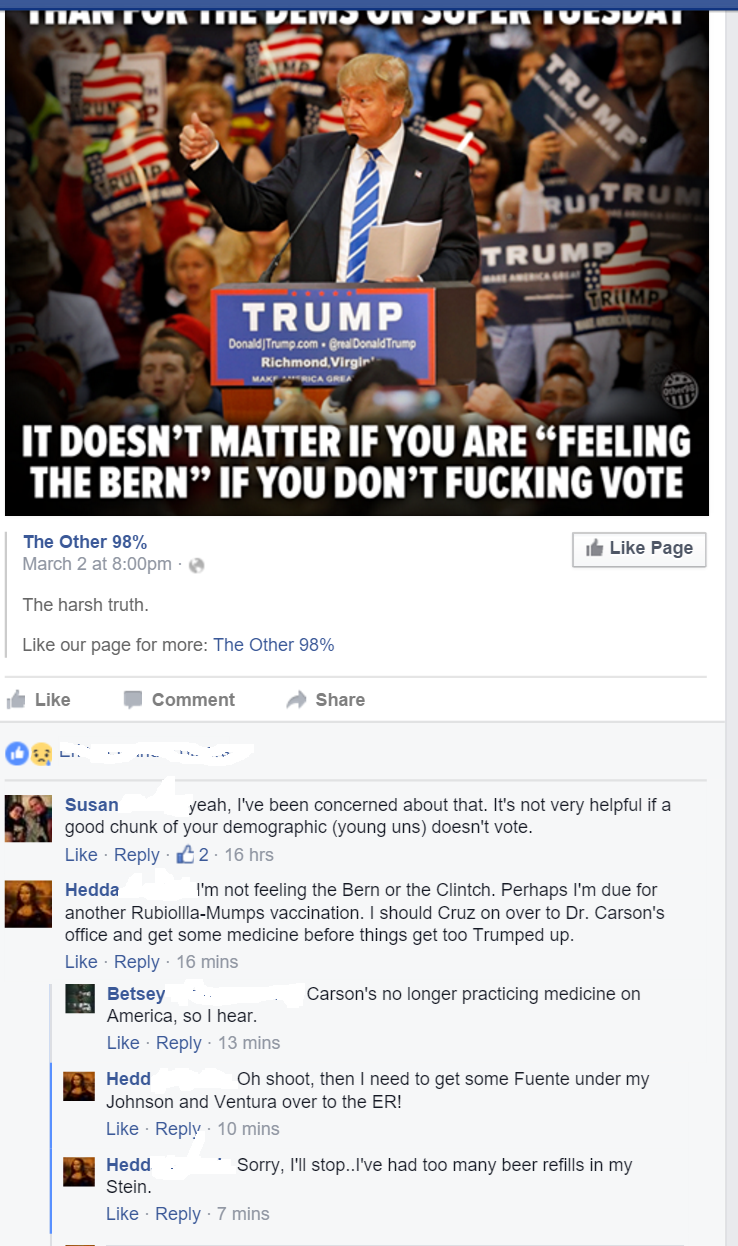
Task: Reply to Hedda's 16 mins comment
Action: [137, 962]
